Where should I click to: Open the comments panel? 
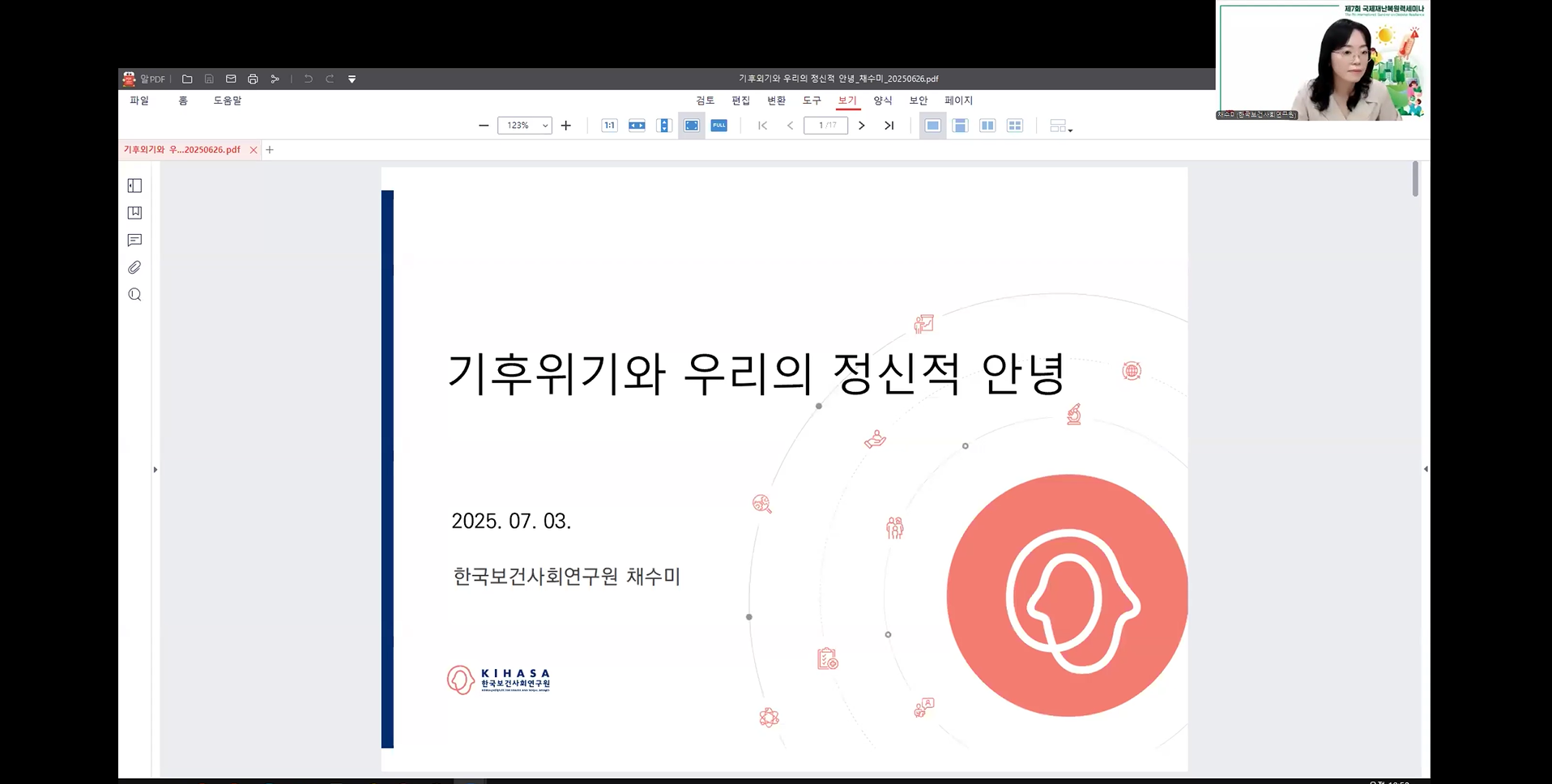(134, 240)
